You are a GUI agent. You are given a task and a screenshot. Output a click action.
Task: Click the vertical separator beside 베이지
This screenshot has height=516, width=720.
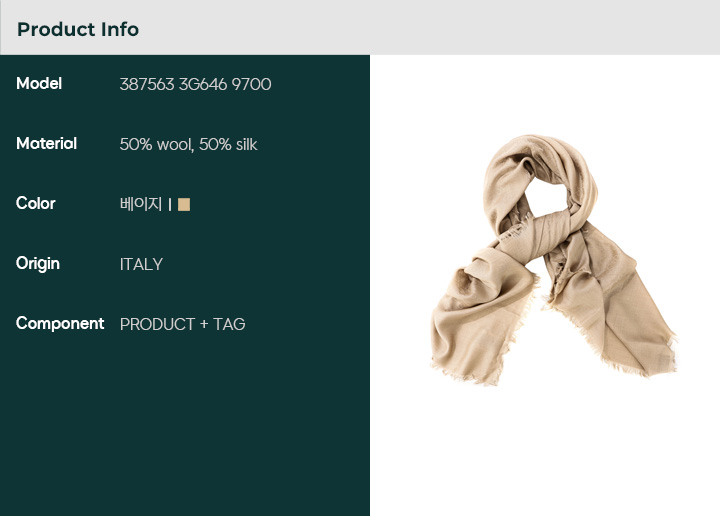tap(170, 204)
